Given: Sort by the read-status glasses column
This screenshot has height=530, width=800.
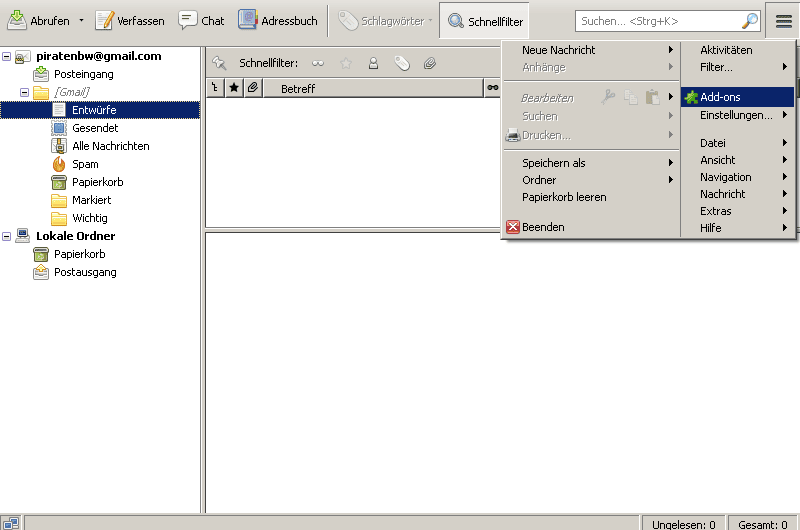Looking at the screenshot, I should tap(492, 88).
